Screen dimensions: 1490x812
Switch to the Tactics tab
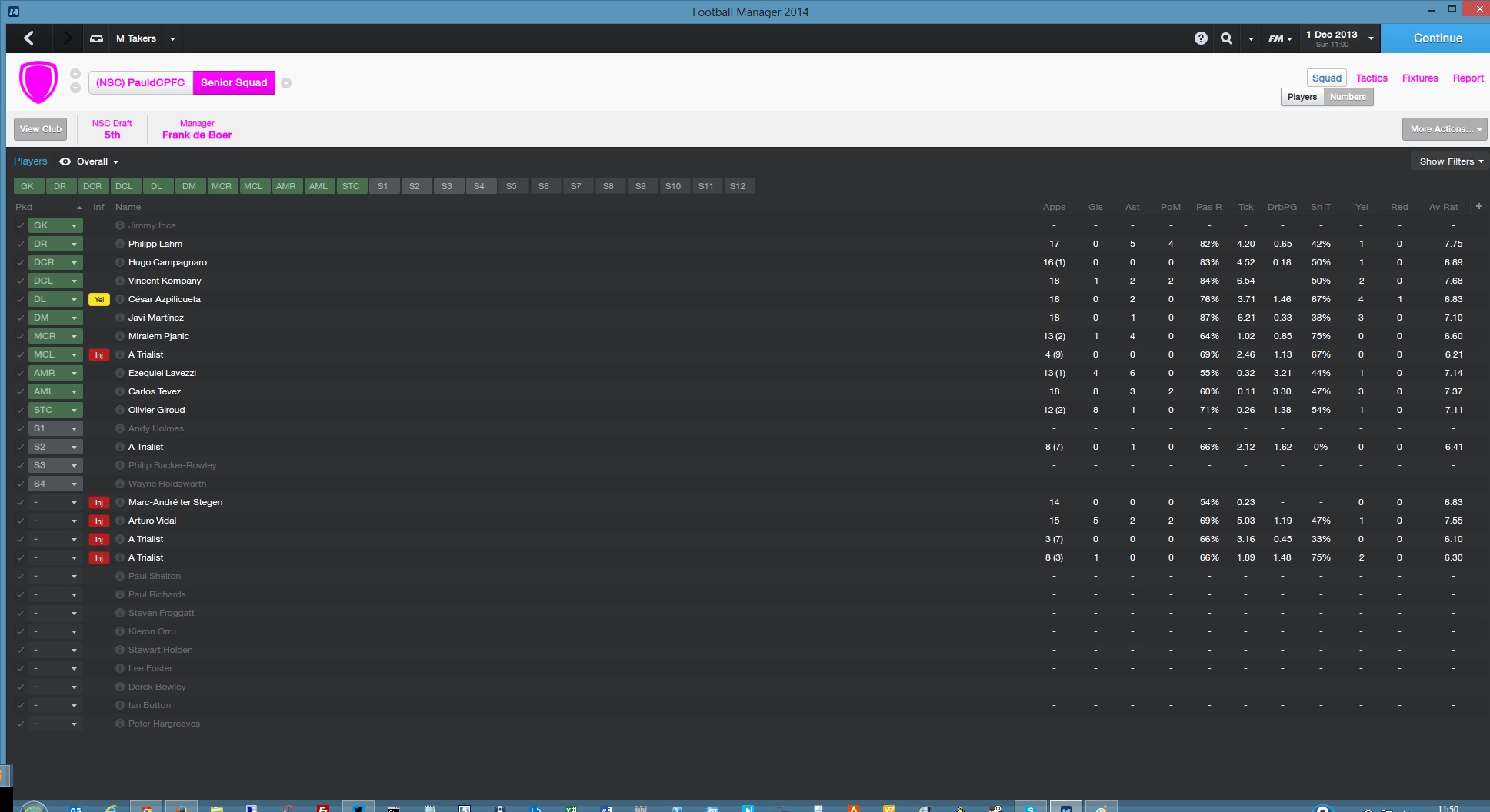1372,78
